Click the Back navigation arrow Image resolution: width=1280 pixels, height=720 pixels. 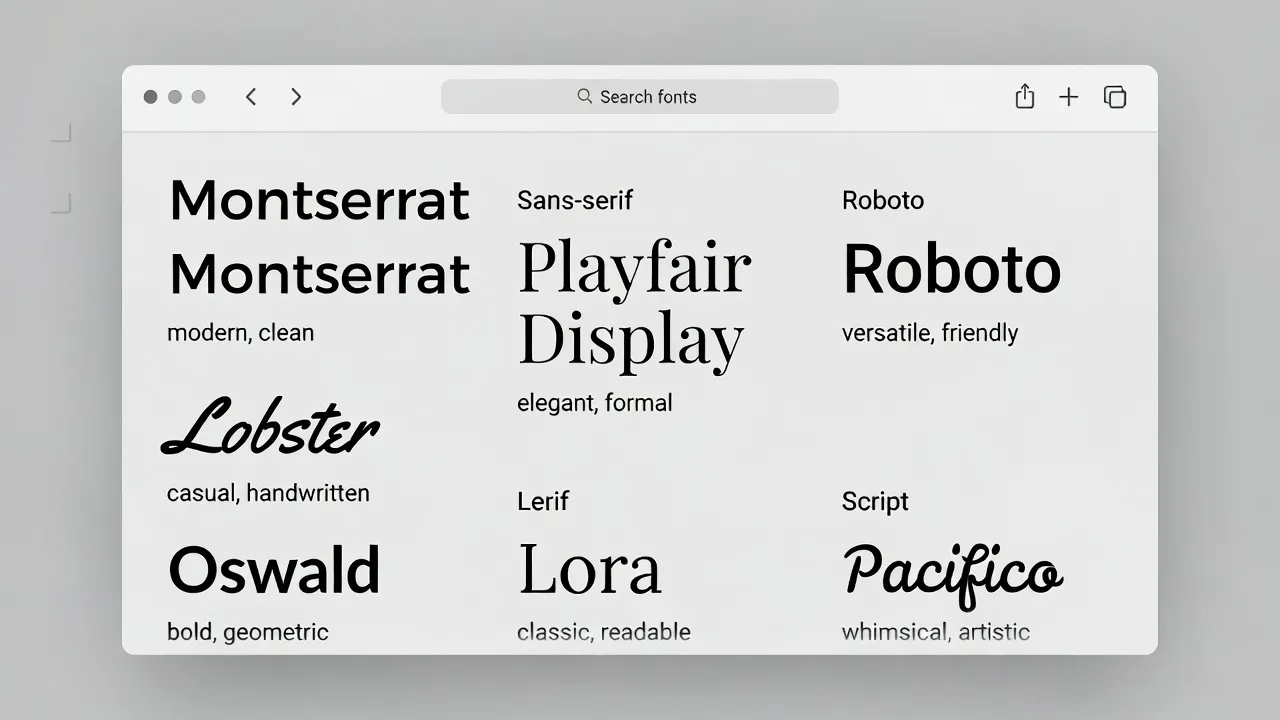(251, 96)
